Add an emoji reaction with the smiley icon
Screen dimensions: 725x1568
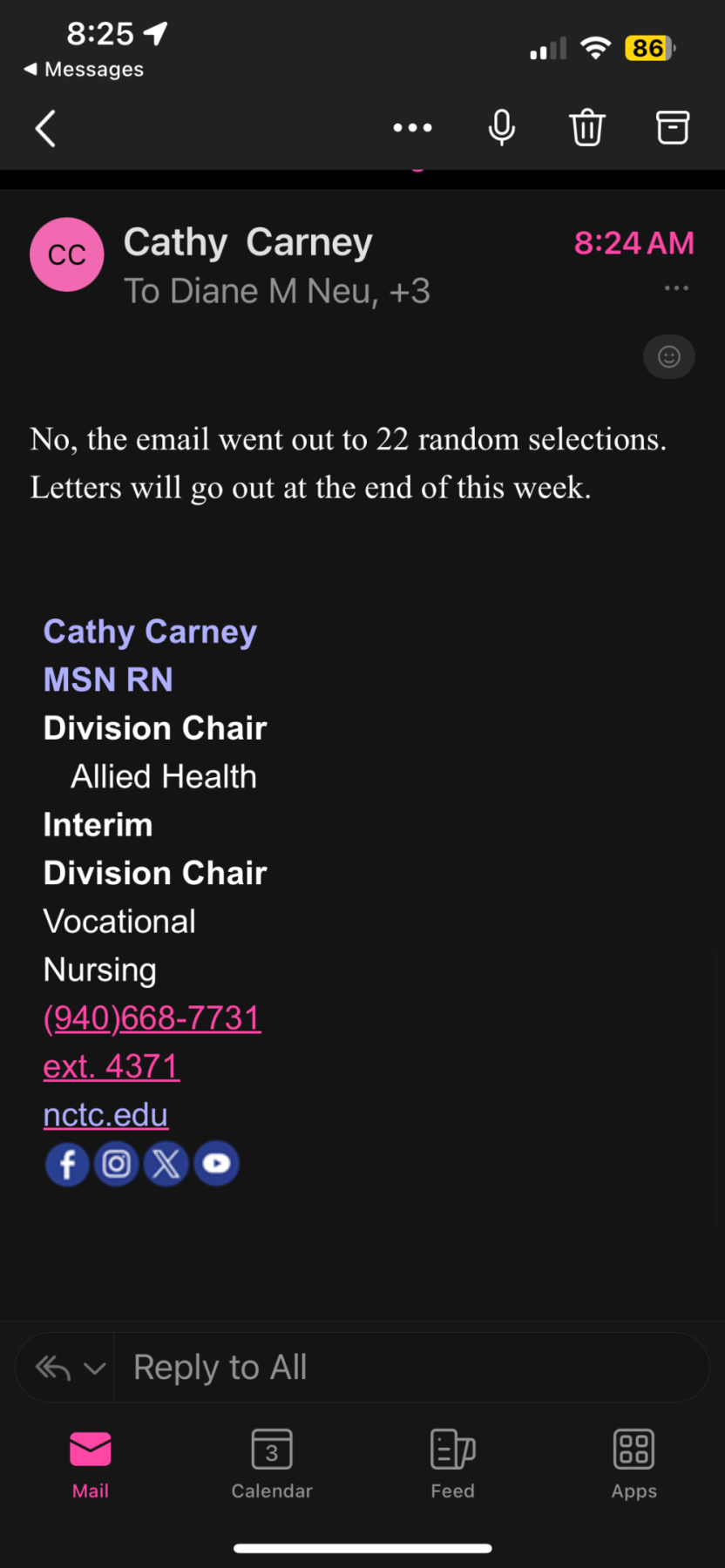tap(669, 356)
